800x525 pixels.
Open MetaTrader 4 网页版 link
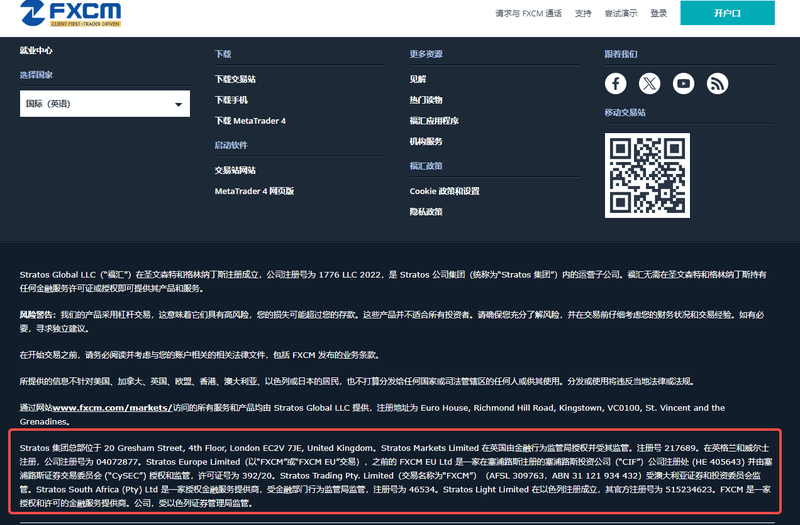tap(254, 191)
